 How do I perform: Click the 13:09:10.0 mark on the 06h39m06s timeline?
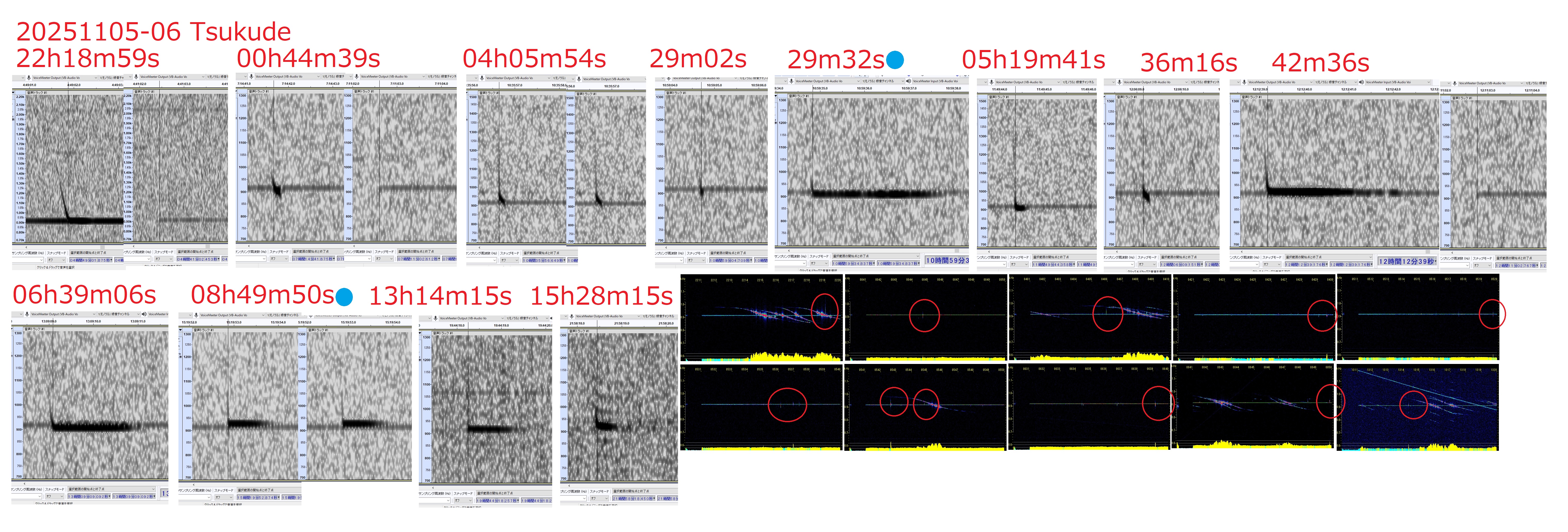pyautogui.click(x=93, y=321)
